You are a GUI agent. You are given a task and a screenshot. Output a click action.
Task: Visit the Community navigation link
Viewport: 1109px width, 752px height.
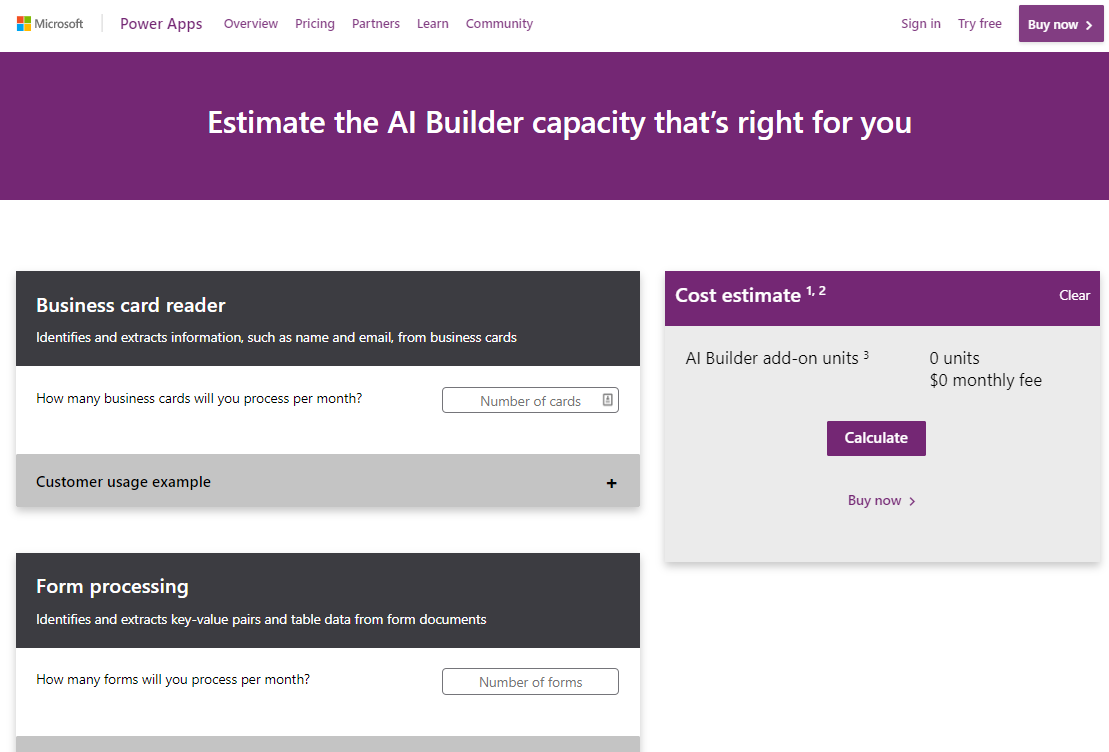499,24
